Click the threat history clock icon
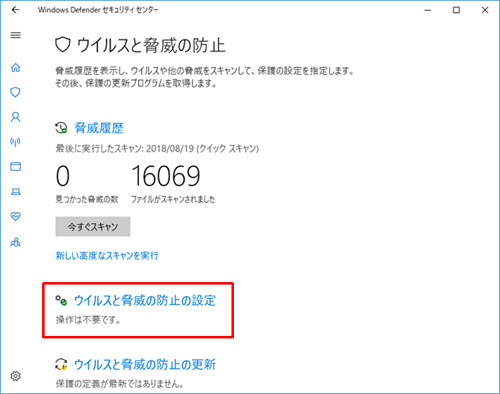500x394 pixels. coord(61,128)
